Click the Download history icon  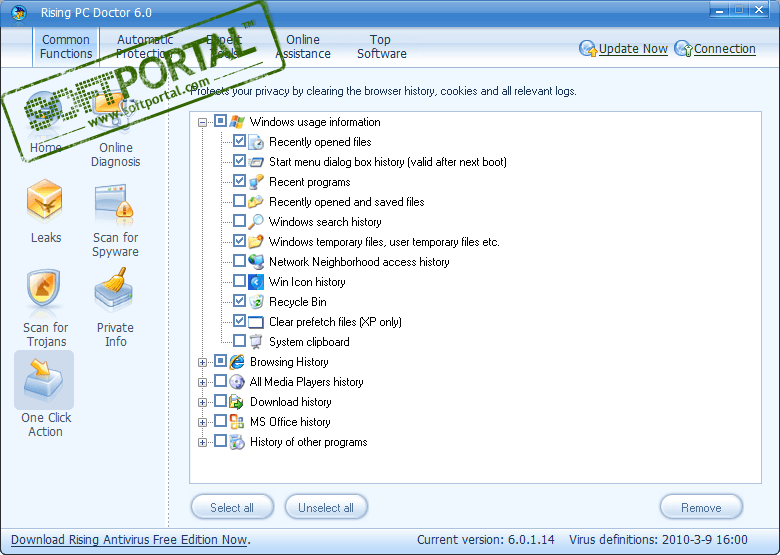[237, 402]
